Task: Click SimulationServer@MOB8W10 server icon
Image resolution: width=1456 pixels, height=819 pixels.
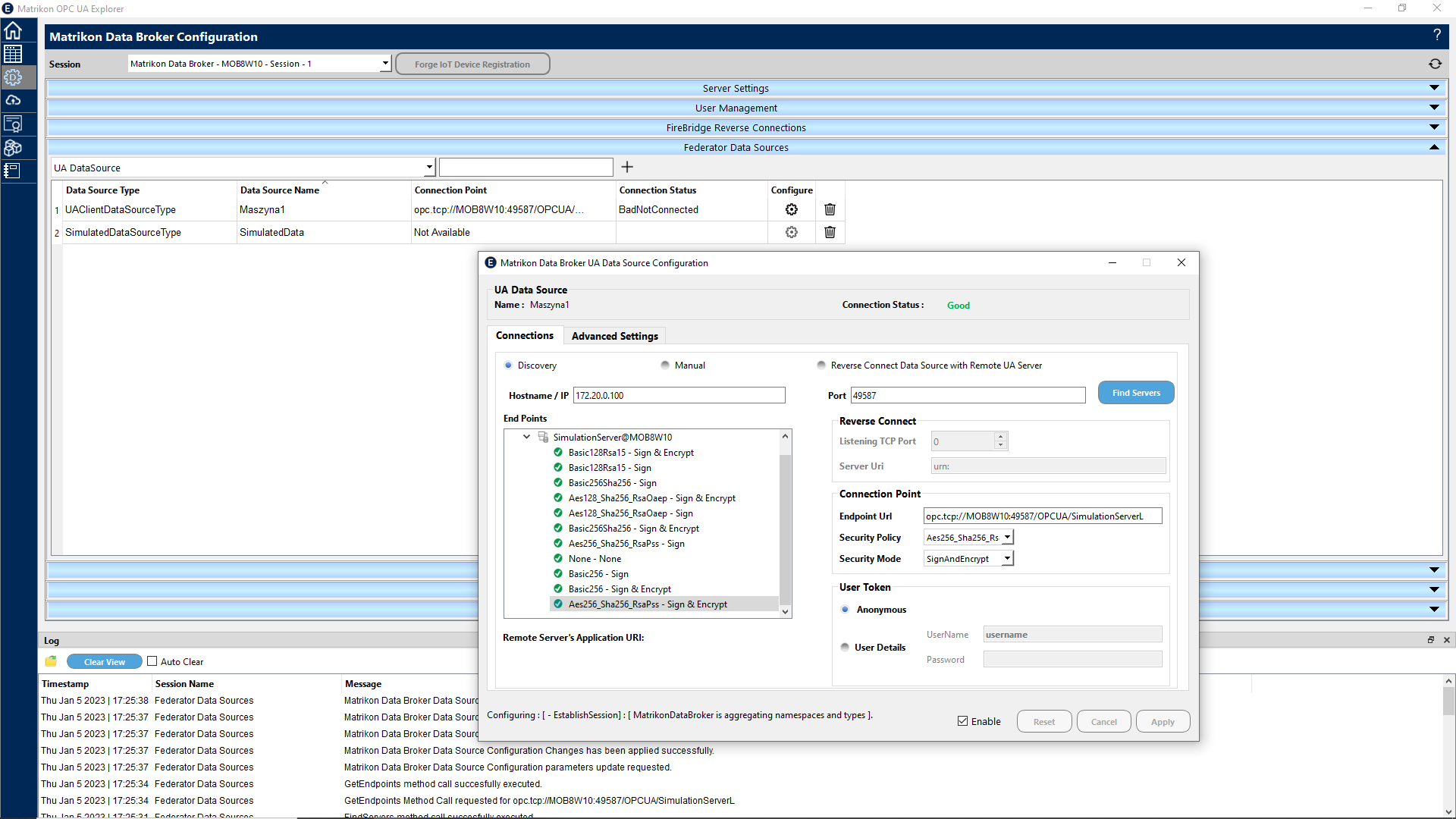Action: click(543, 437)
